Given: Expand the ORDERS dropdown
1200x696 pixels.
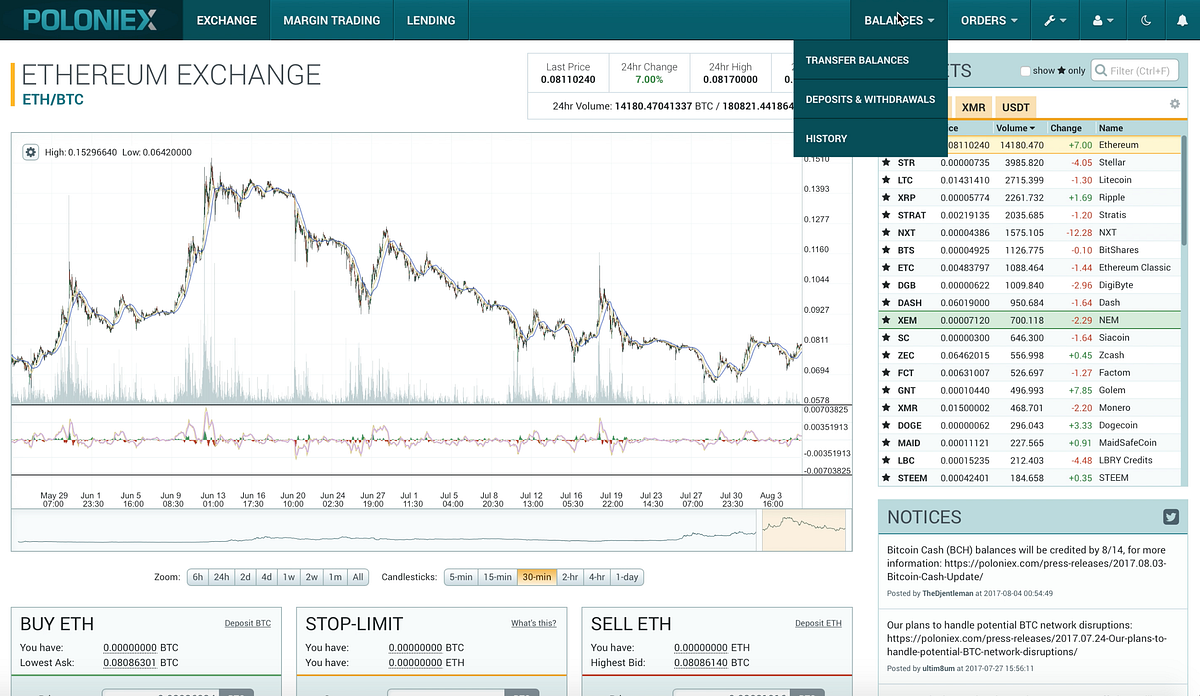Looking at the screenshot, I should click(989, 19).
